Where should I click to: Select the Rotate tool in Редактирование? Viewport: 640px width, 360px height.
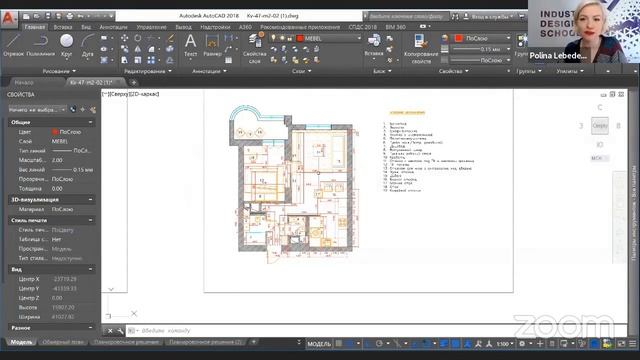tap(138, 38)
